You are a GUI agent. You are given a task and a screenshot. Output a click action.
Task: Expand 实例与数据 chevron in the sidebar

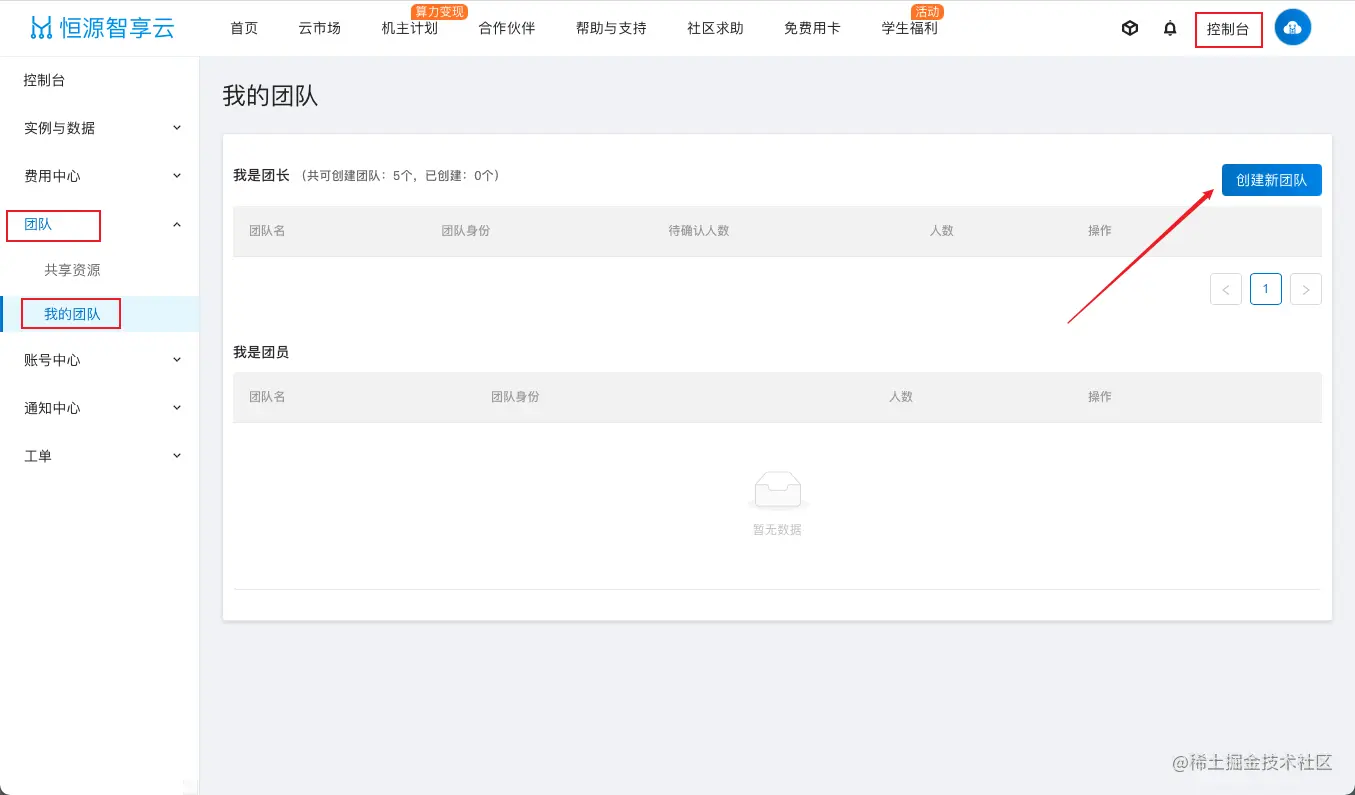coord(177,128)
